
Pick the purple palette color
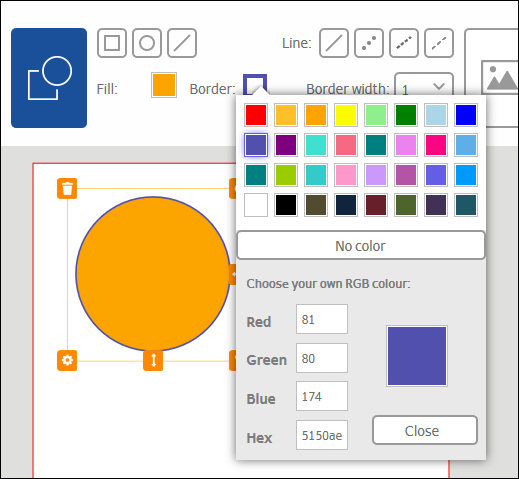[x=286, y=145]
